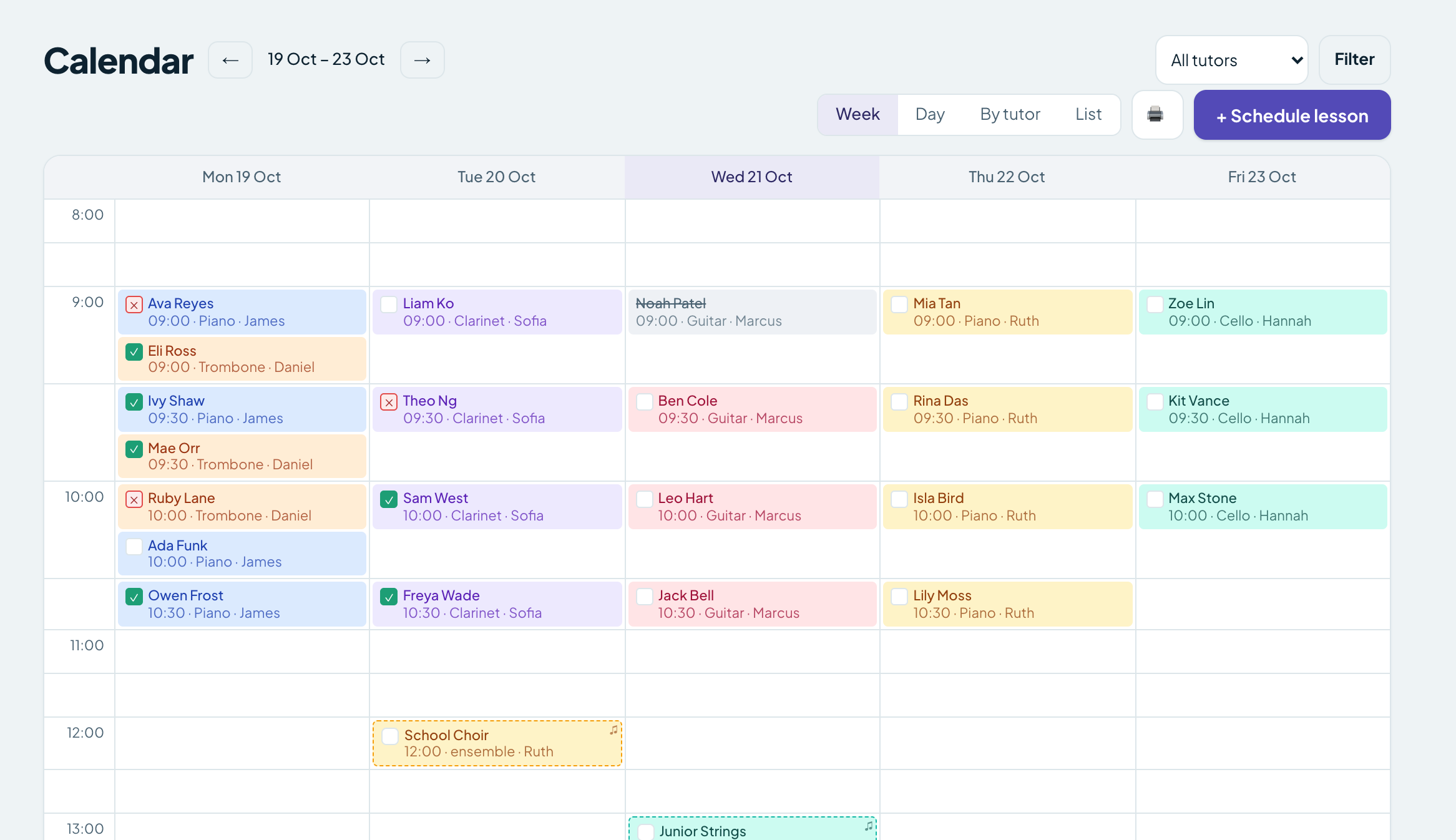Open the All tutors dropdown

click(1232, 60)
